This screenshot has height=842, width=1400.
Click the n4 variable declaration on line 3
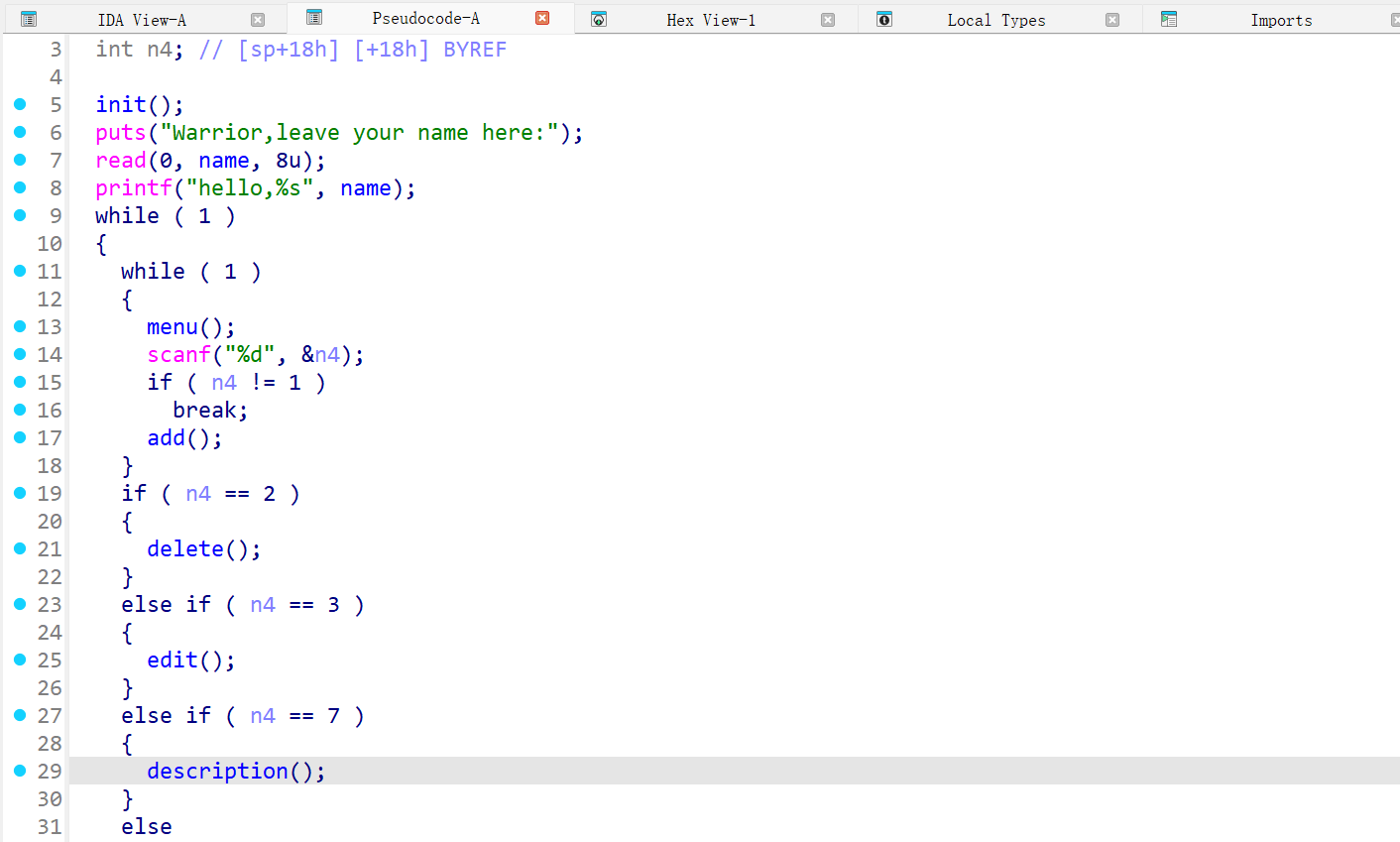(160, 49)
